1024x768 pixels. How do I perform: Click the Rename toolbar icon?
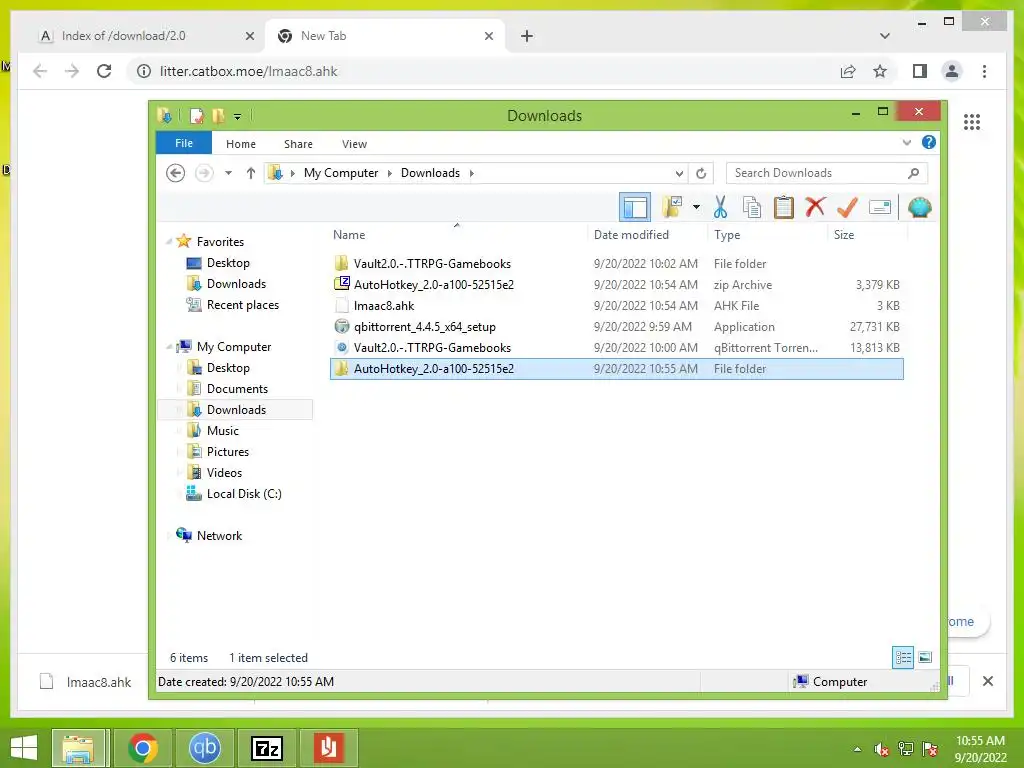coord(880,207)
